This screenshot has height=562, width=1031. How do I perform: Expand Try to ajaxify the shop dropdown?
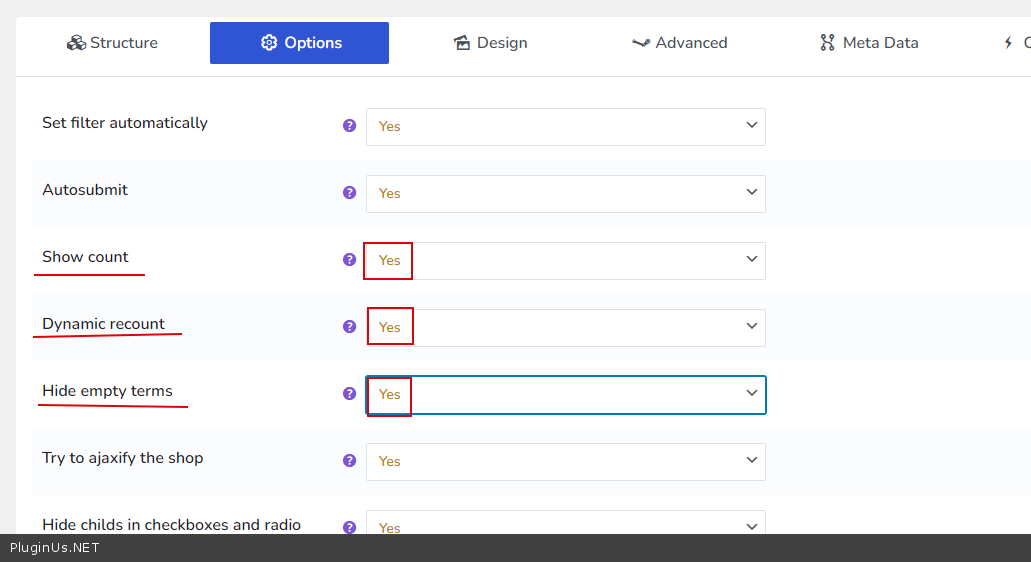(565, 462)
